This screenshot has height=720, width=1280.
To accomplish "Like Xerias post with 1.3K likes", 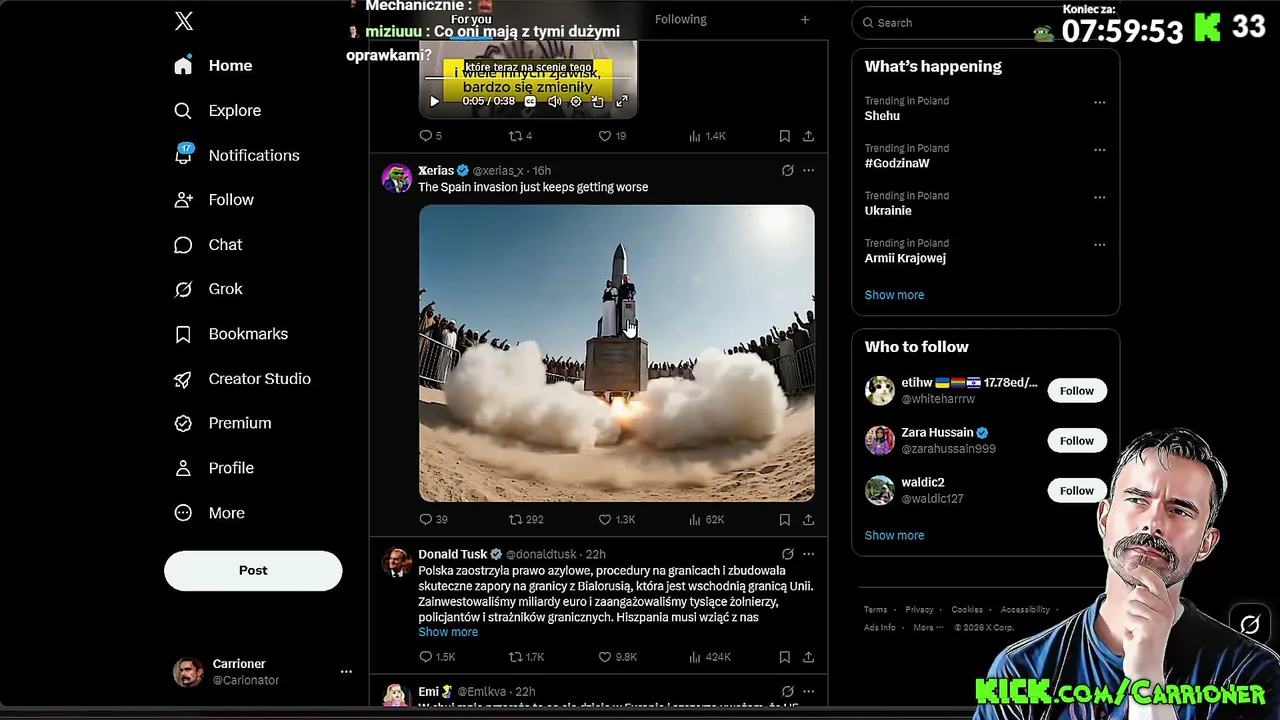I will [616, 520].
